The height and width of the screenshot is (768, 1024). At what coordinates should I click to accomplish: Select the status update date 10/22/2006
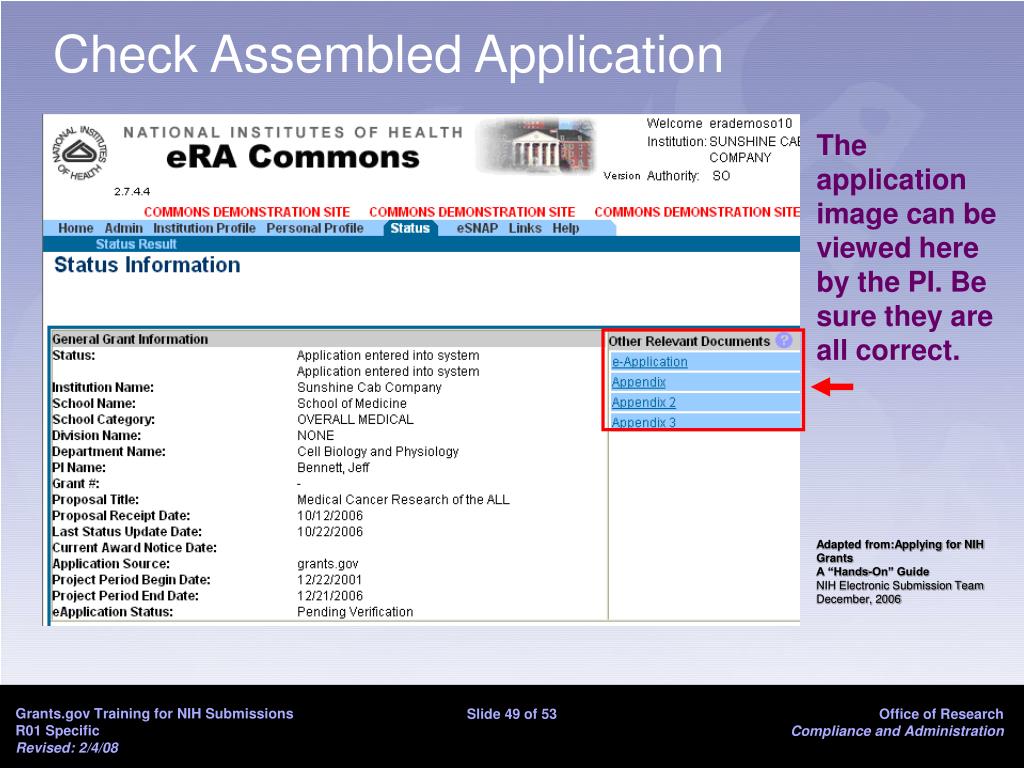[x=330, y=532]
